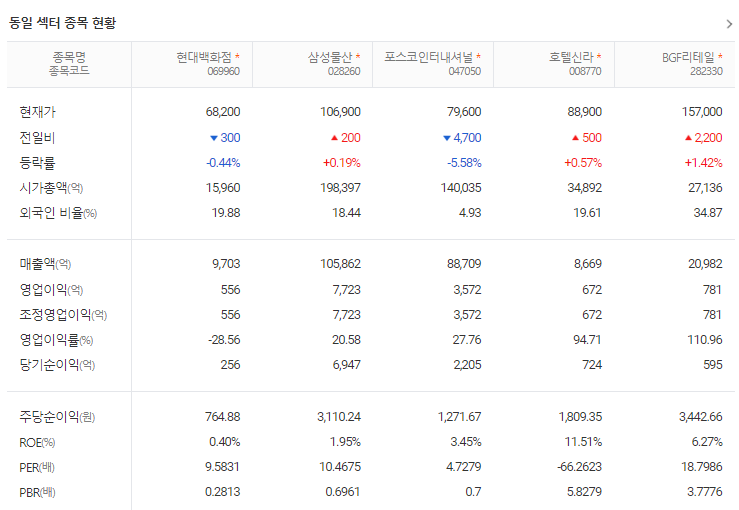Click the +0.57% change rate
Viewport: 739px width, 510px height.
pos(583,163)
